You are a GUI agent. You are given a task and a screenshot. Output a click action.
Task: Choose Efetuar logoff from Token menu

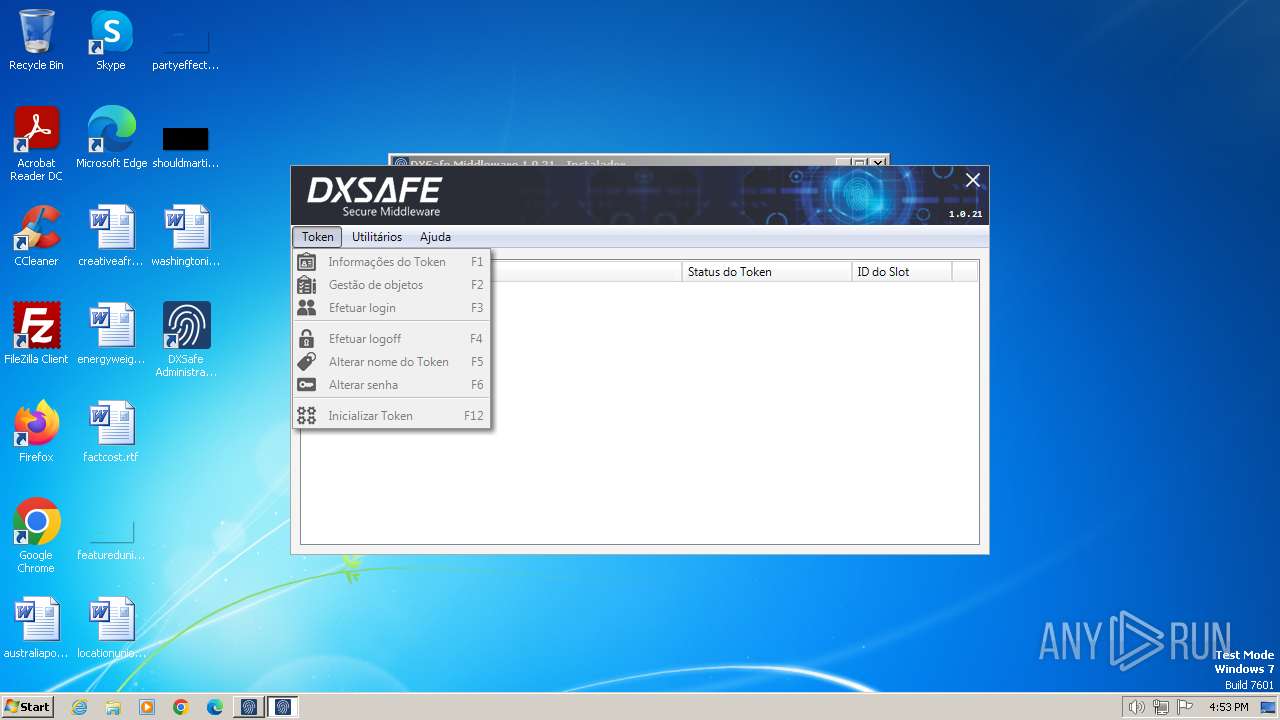tap(391, 339)
